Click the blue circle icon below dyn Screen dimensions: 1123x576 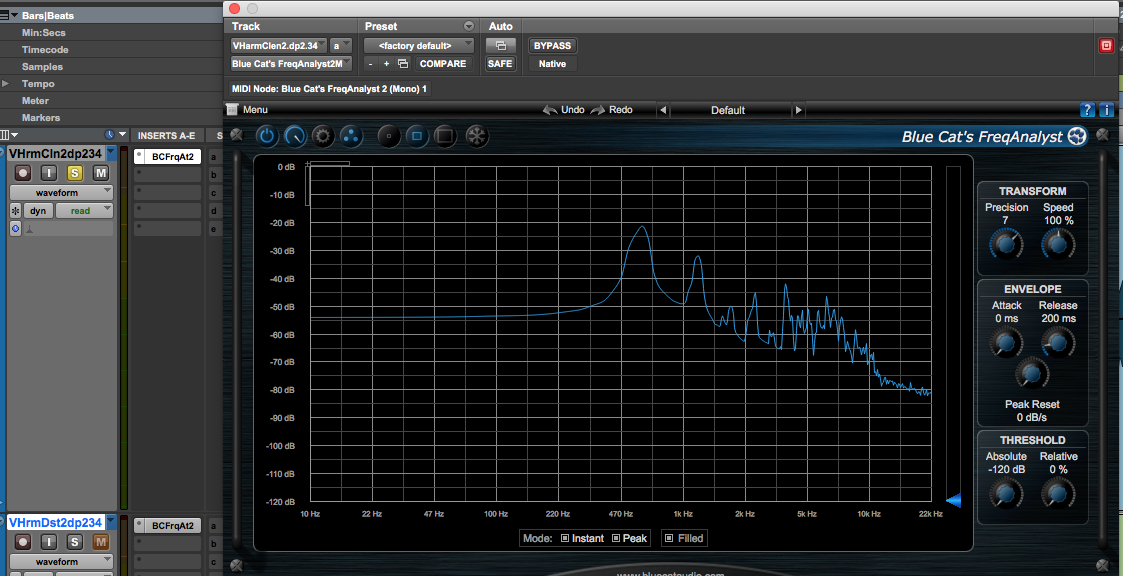[16, 229]
